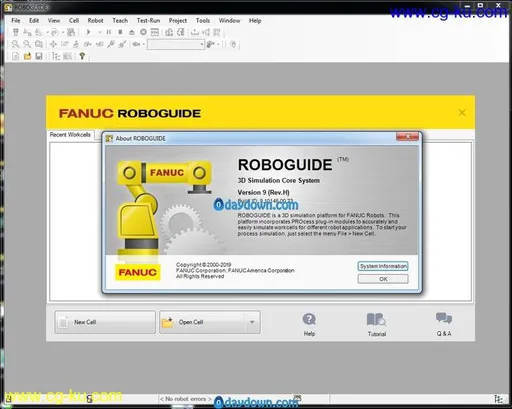Screen dimensions: 512x409
Task: Open the Robot menu
Action: click(95, 21)
